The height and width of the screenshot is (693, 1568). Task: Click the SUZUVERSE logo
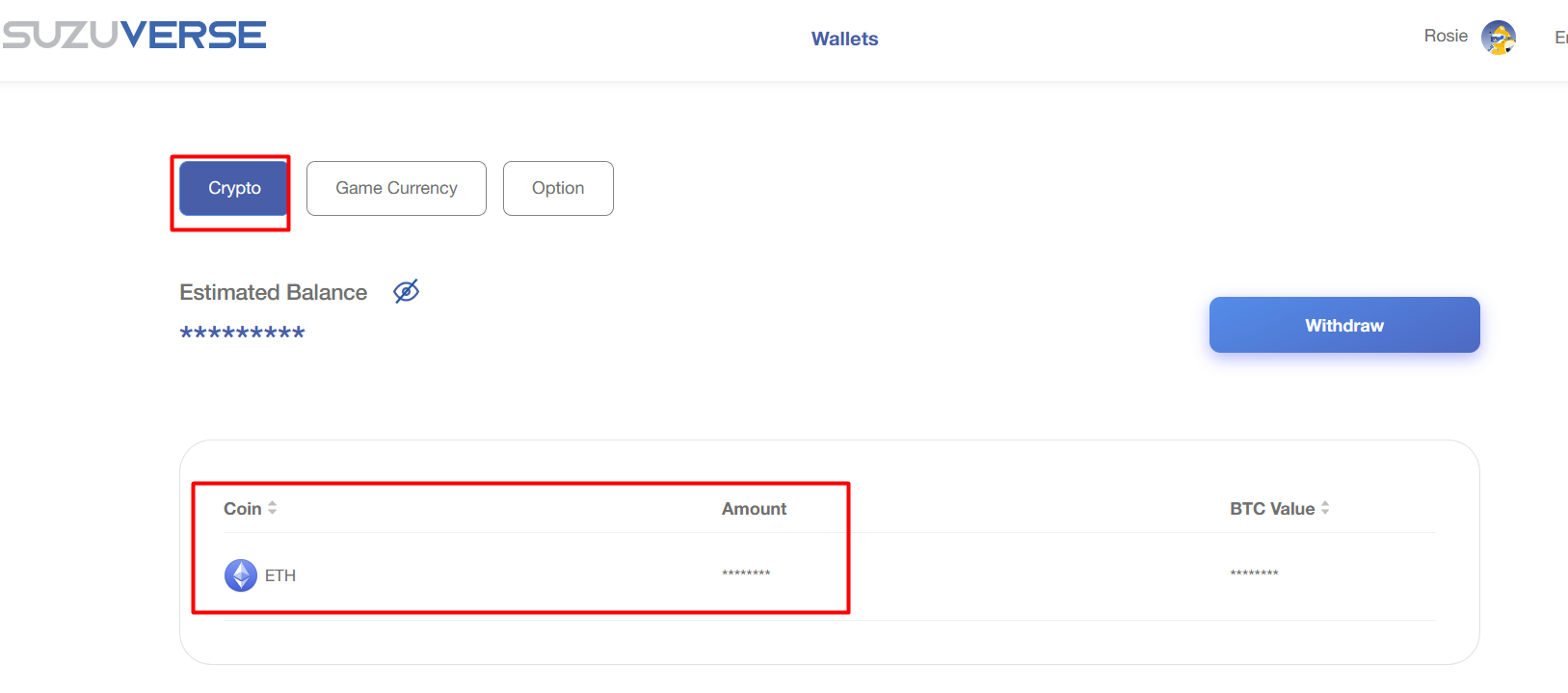[134, 36]
